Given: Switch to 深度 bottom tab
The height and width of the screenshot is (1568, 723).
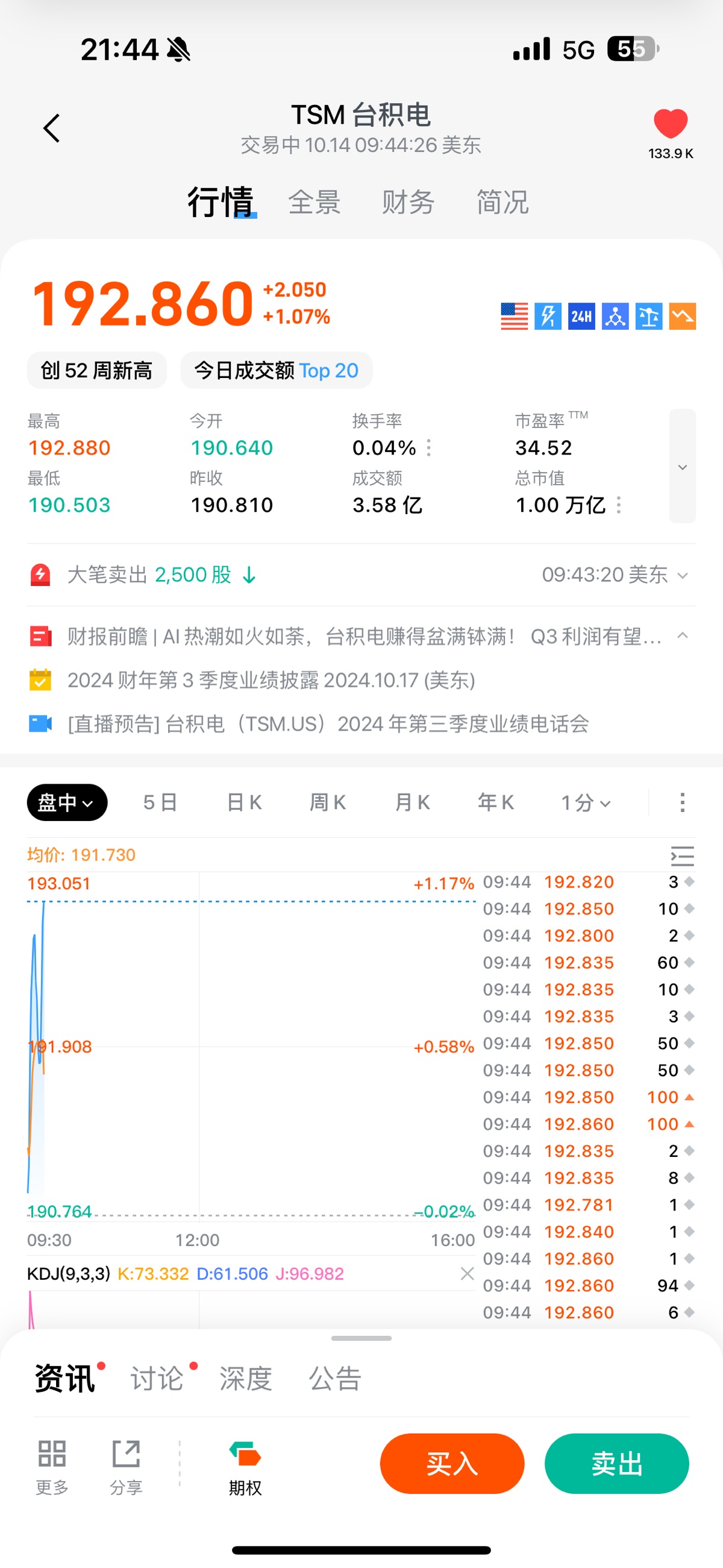Looking at the screenshot, I should (x=246, y=1379).
